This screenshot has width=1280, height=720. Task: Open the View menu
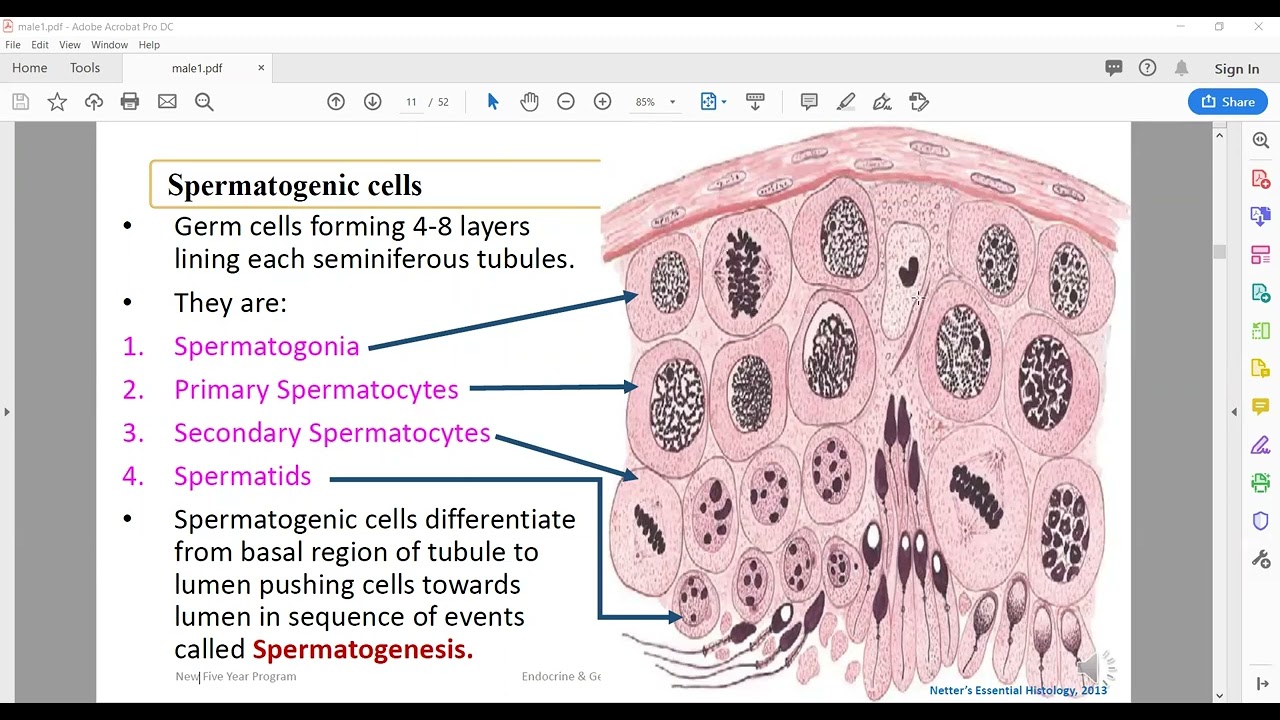tap(70, 45)
